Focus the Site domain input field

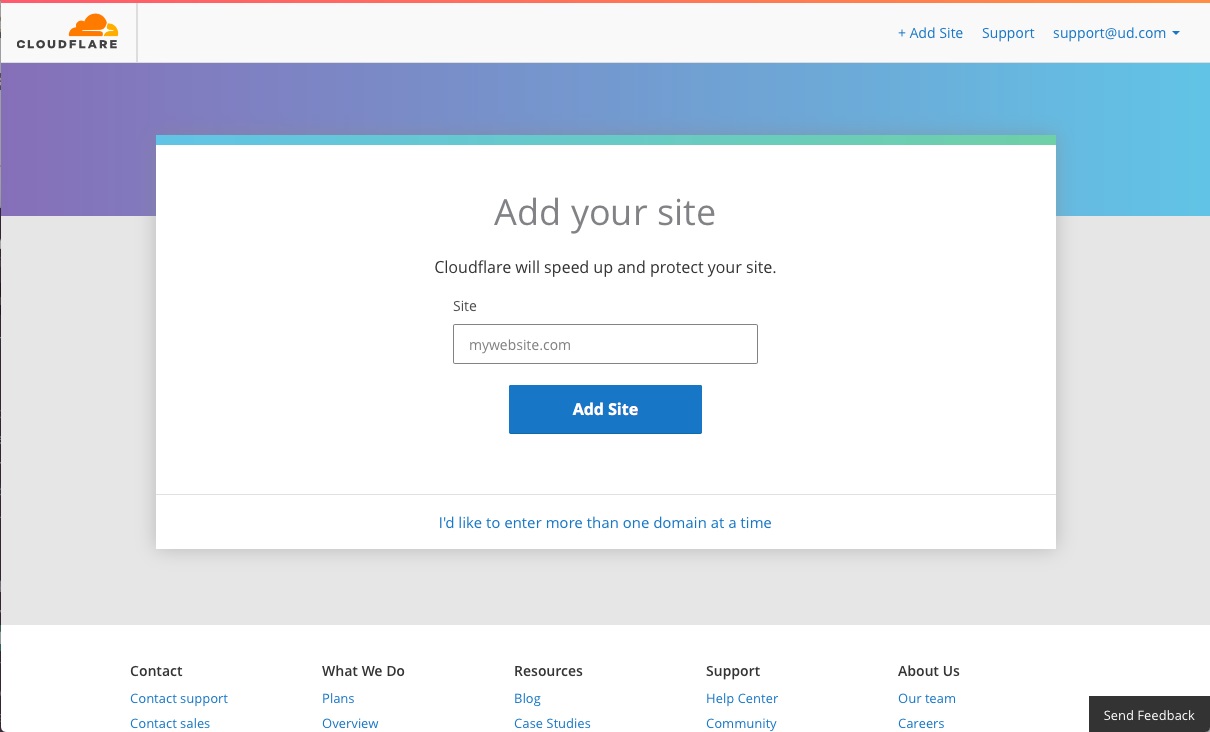605,344
